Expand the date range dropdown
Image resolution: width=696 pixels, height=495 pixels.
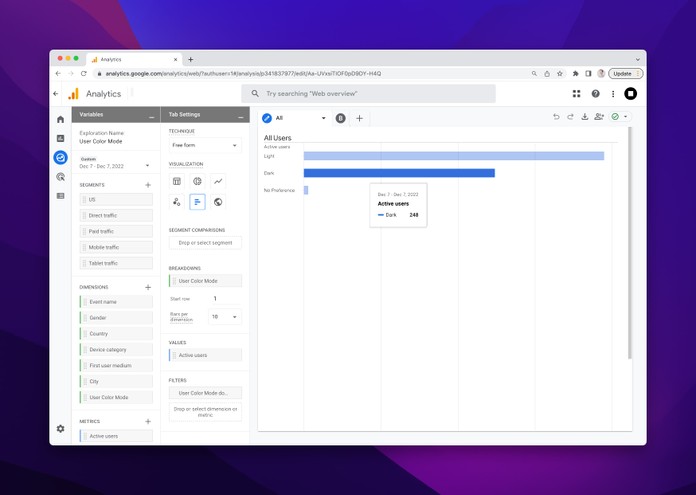click(x=147, y=166)
